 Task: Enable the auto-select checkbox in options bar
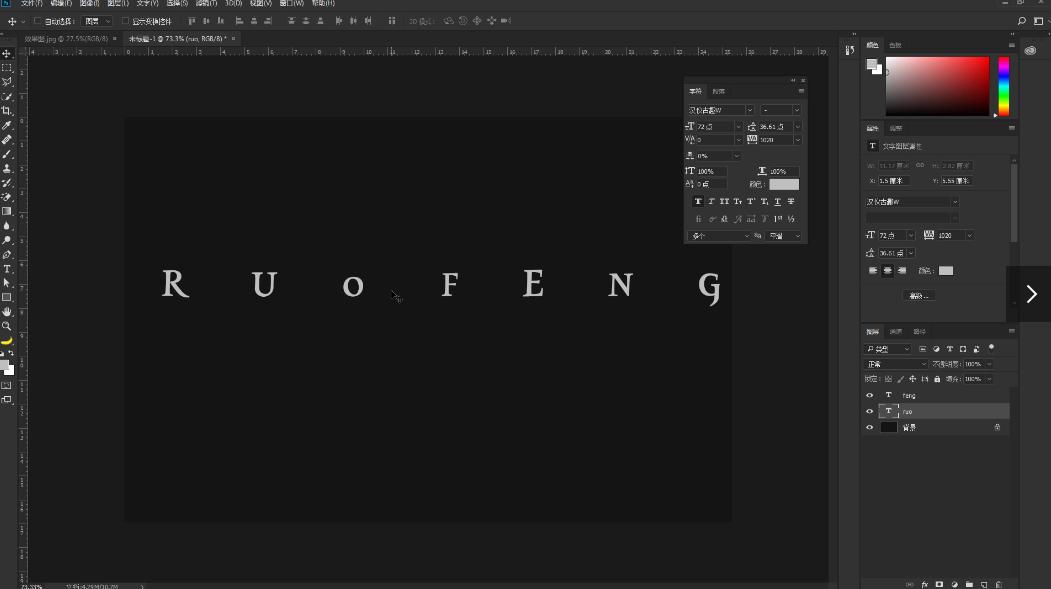click(x=38, y=21)
